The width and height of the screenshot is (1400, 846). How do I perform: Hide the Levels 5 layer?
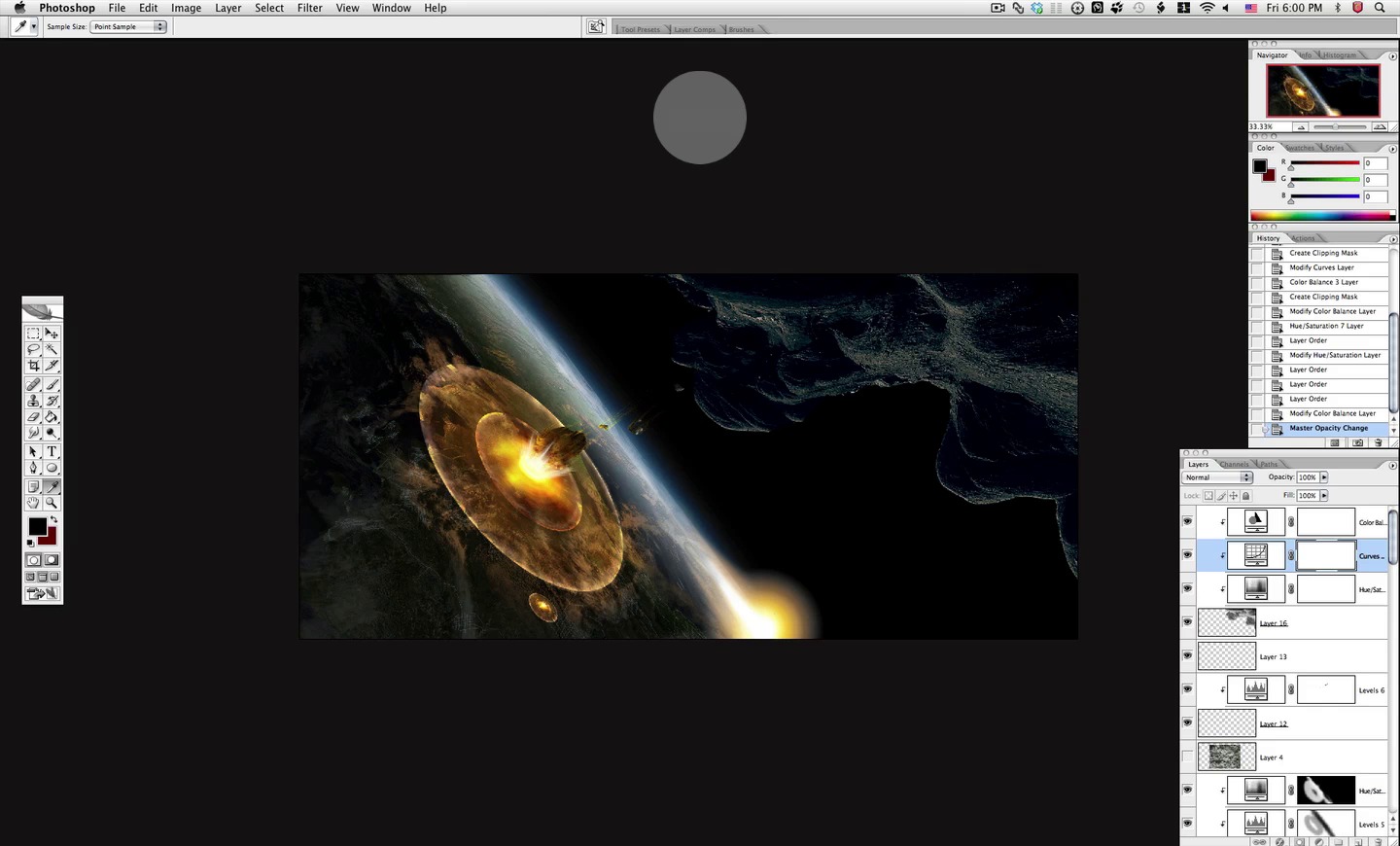click(1187, 823)
